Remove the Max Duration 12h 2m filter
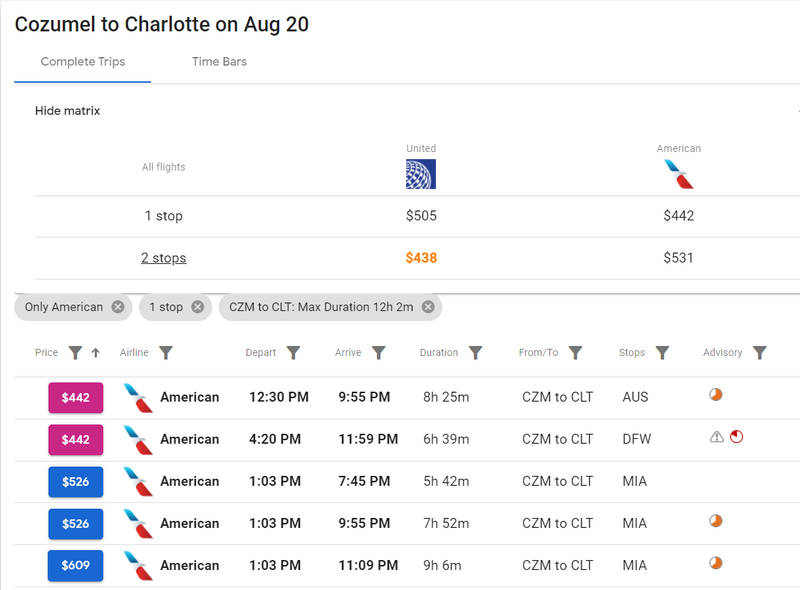 coord(428,307)
